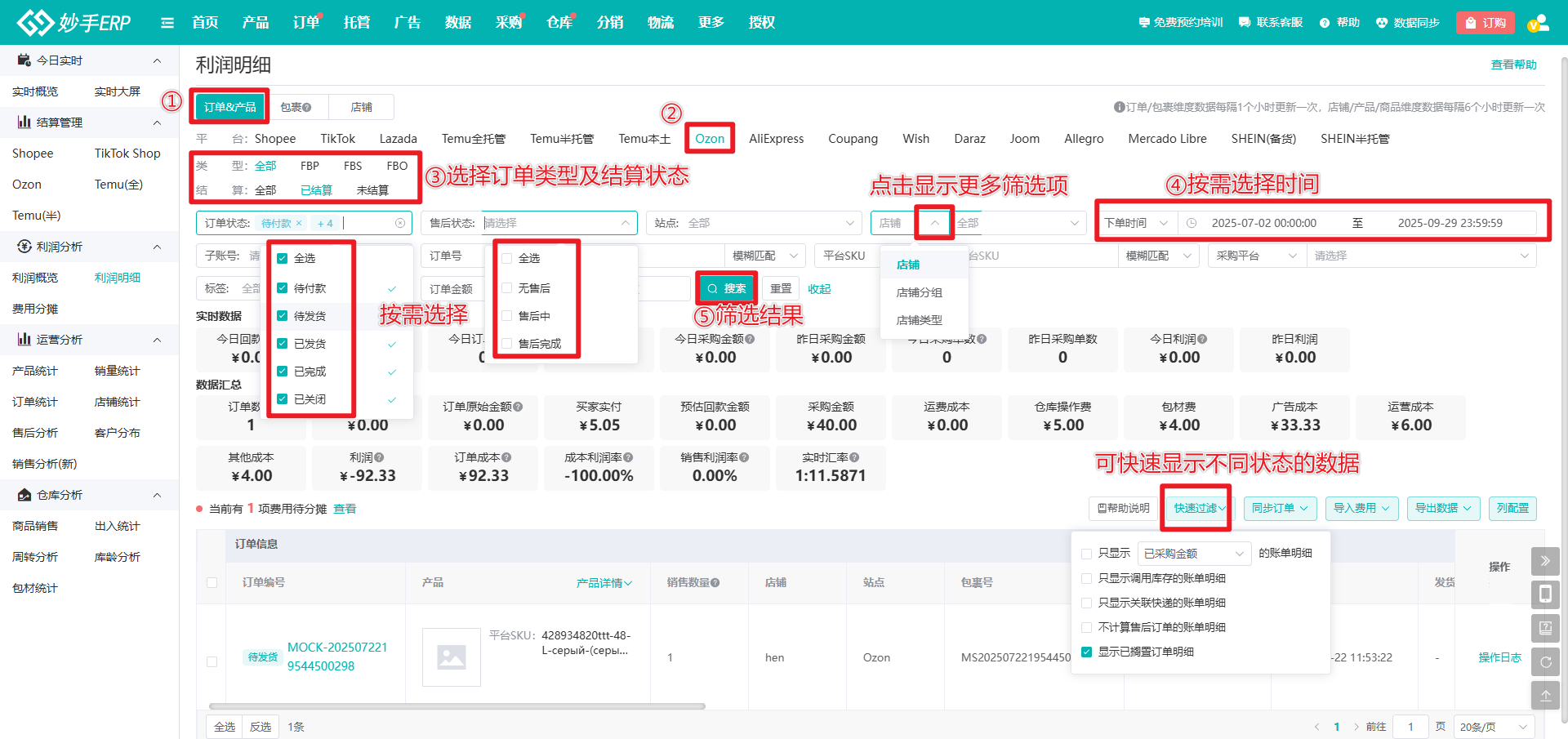1568x739 pixels.
Task: Click the 搜索 search button
Action: pos(728,287)
